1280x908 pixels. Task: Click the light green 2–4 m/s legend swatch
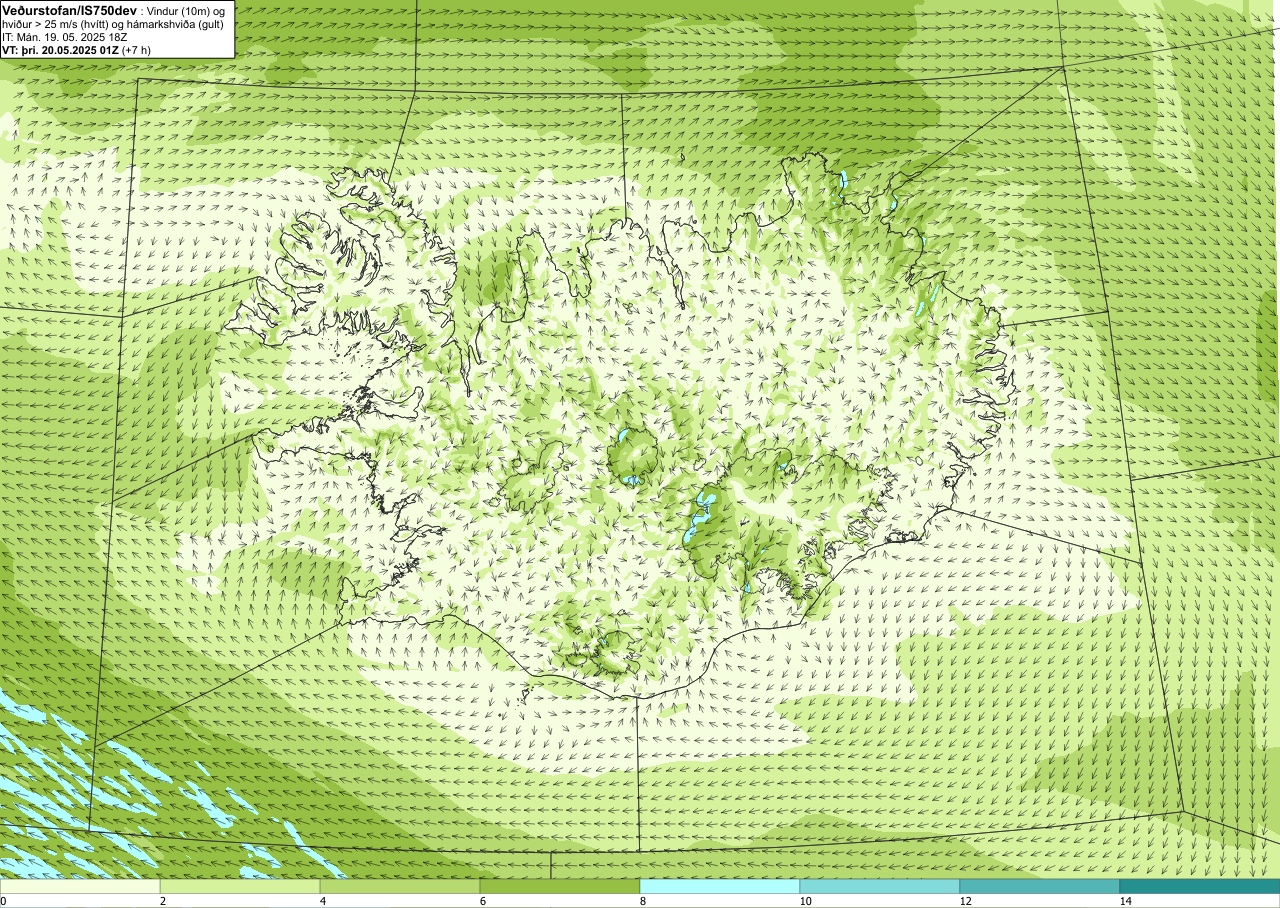point(240,886)
